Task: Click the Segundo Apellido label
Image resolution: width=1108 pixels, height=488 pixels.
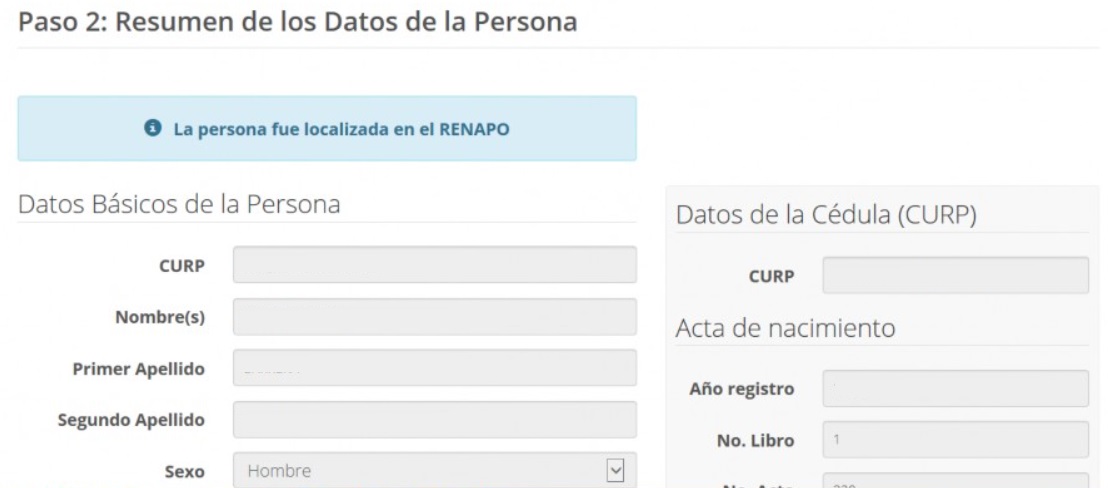Action: pos(131,420)
